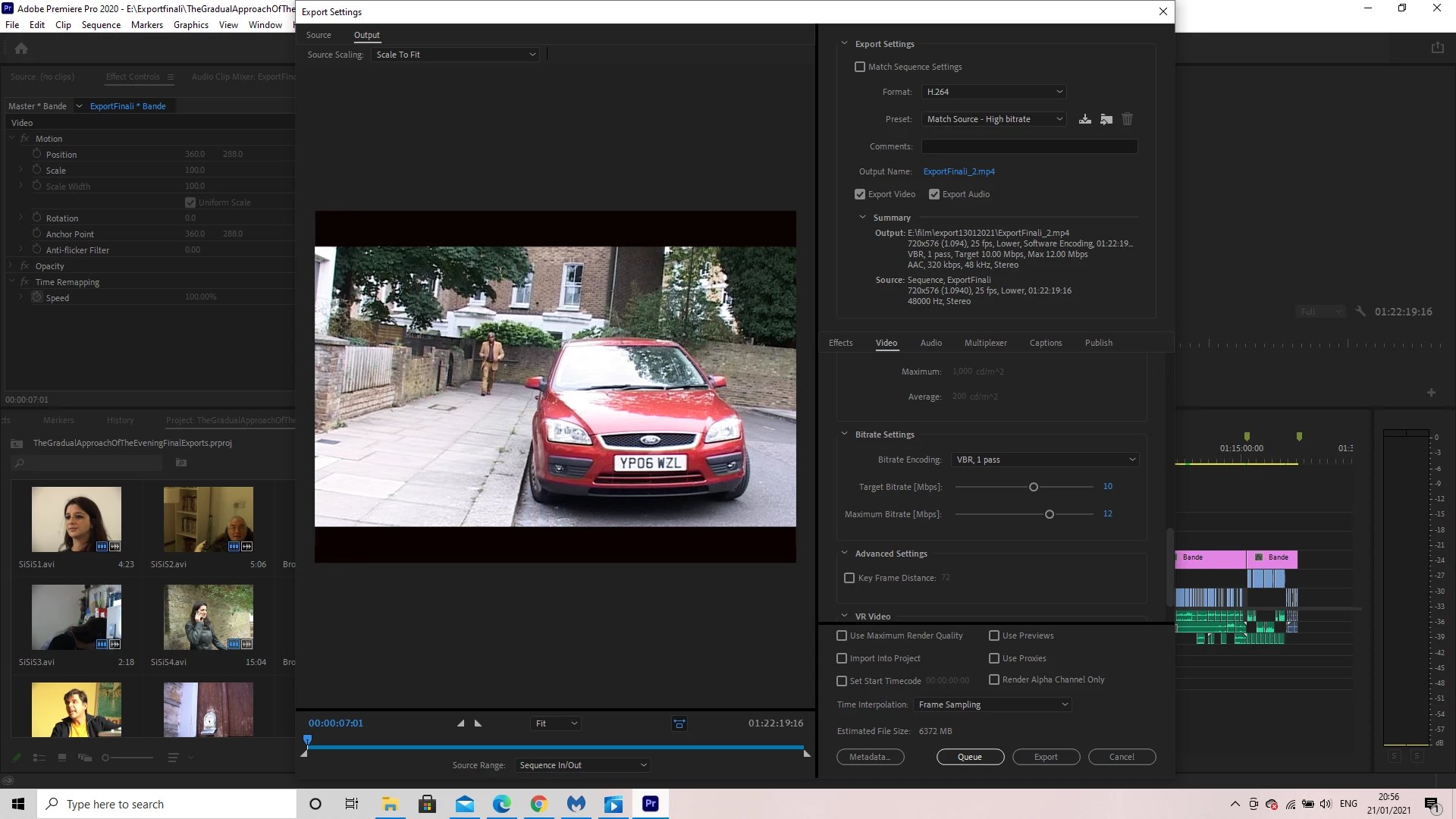Check Use Maximum Render Quality

842,635
